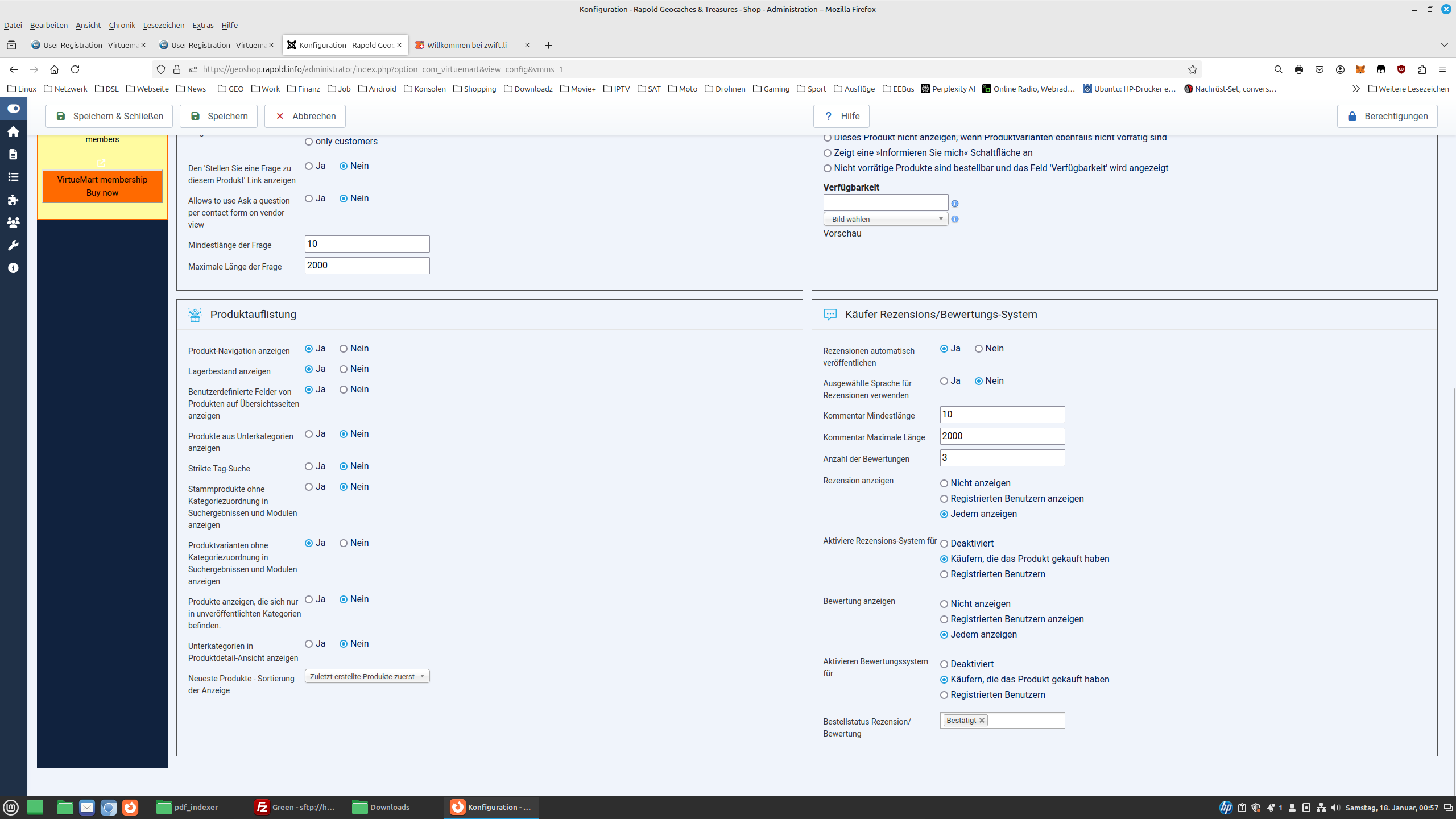Viewport: 1456px width, 819px height.
Task: Bookmark this page with the star icon
Action: coord(1193,69)
